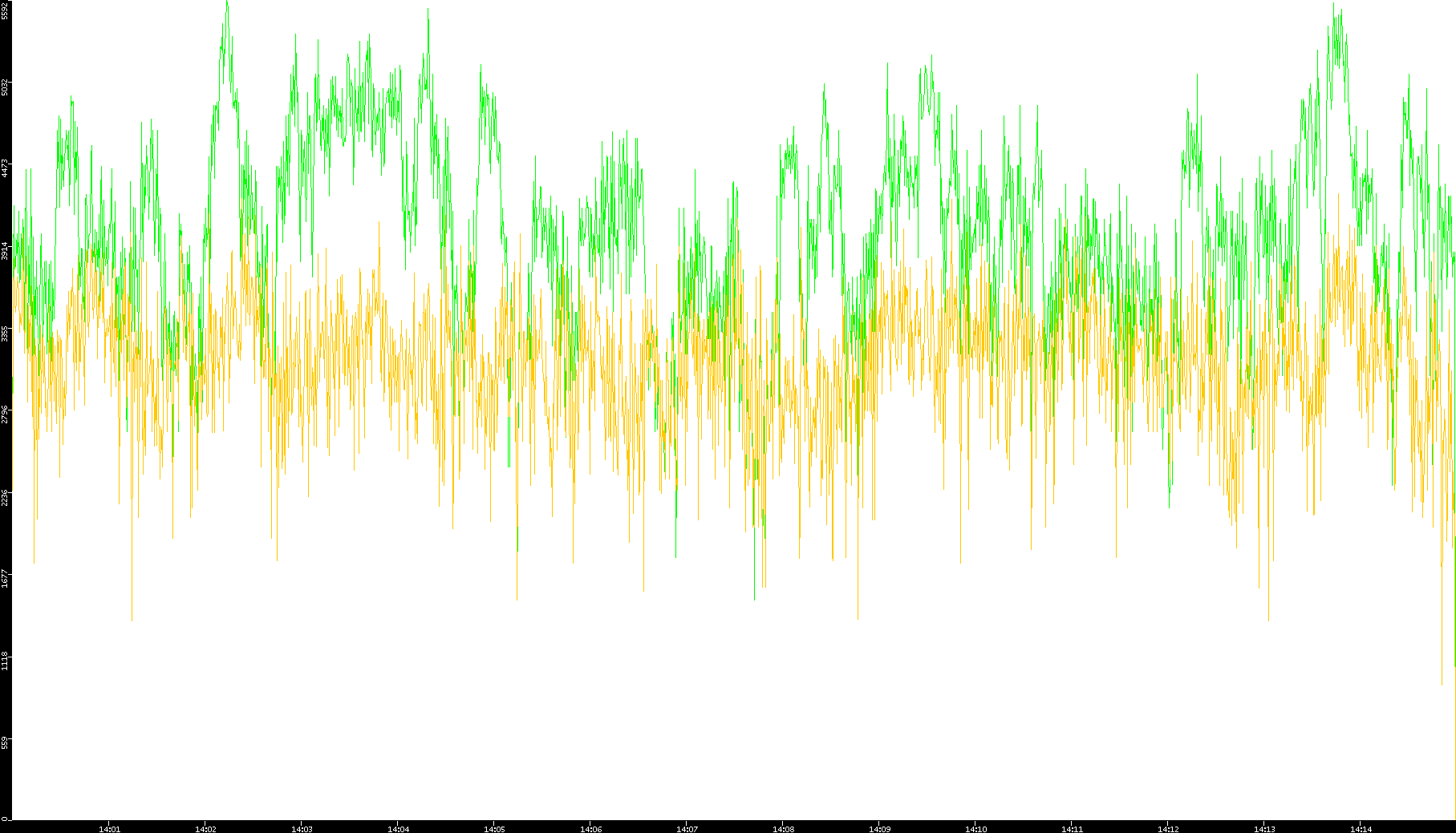Select the 14:10 time marker
The height and width of the screenshot is (833, 1456).
(x=975, y=828)
